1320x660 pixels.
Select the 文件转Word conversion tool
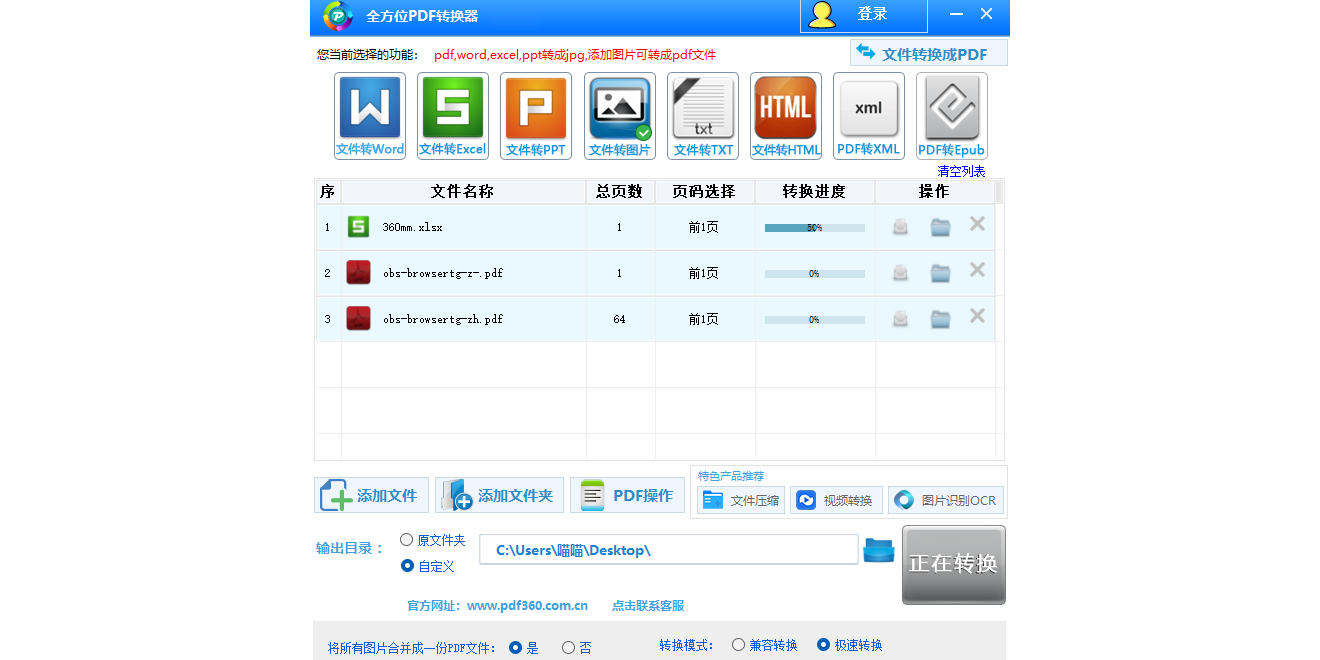point(369,115)
